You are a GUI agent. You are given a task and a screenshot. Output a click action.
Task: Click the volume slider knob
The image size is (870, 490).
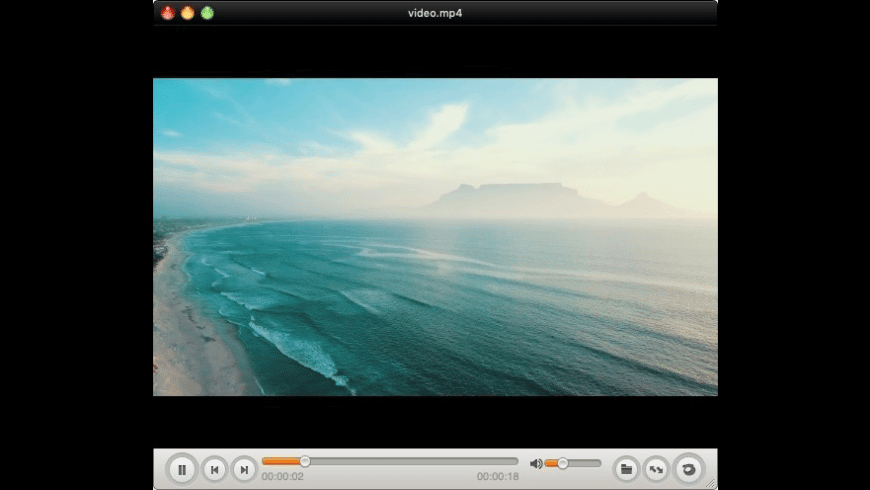563,463
